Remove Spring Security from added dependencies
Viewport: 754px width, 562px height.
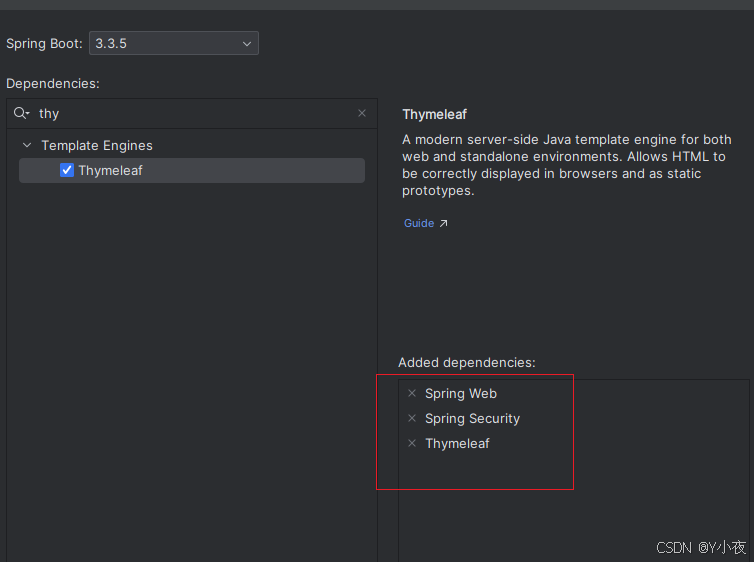412,418
